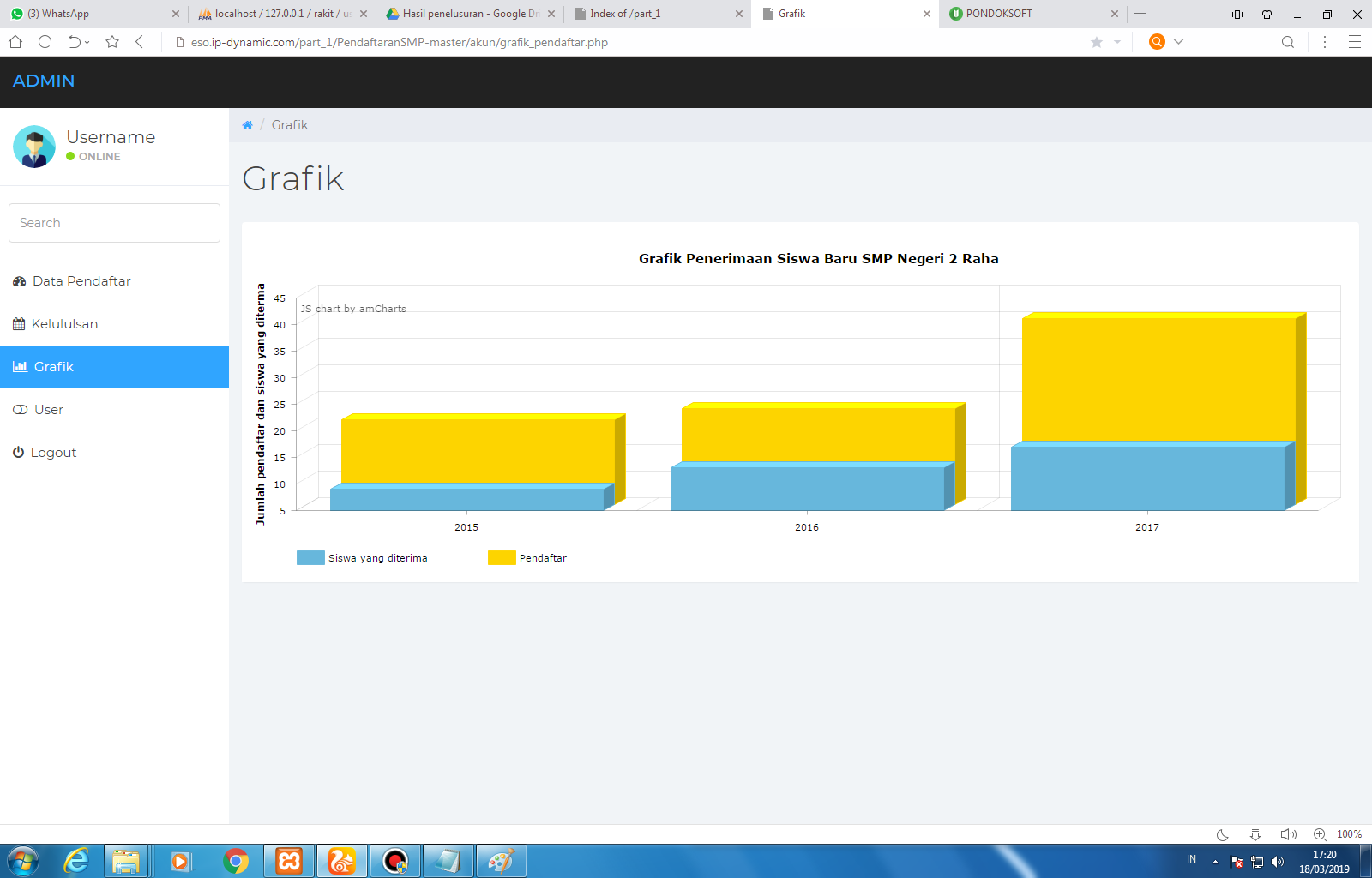Click the night mode moon icon

pos(1223,834)
